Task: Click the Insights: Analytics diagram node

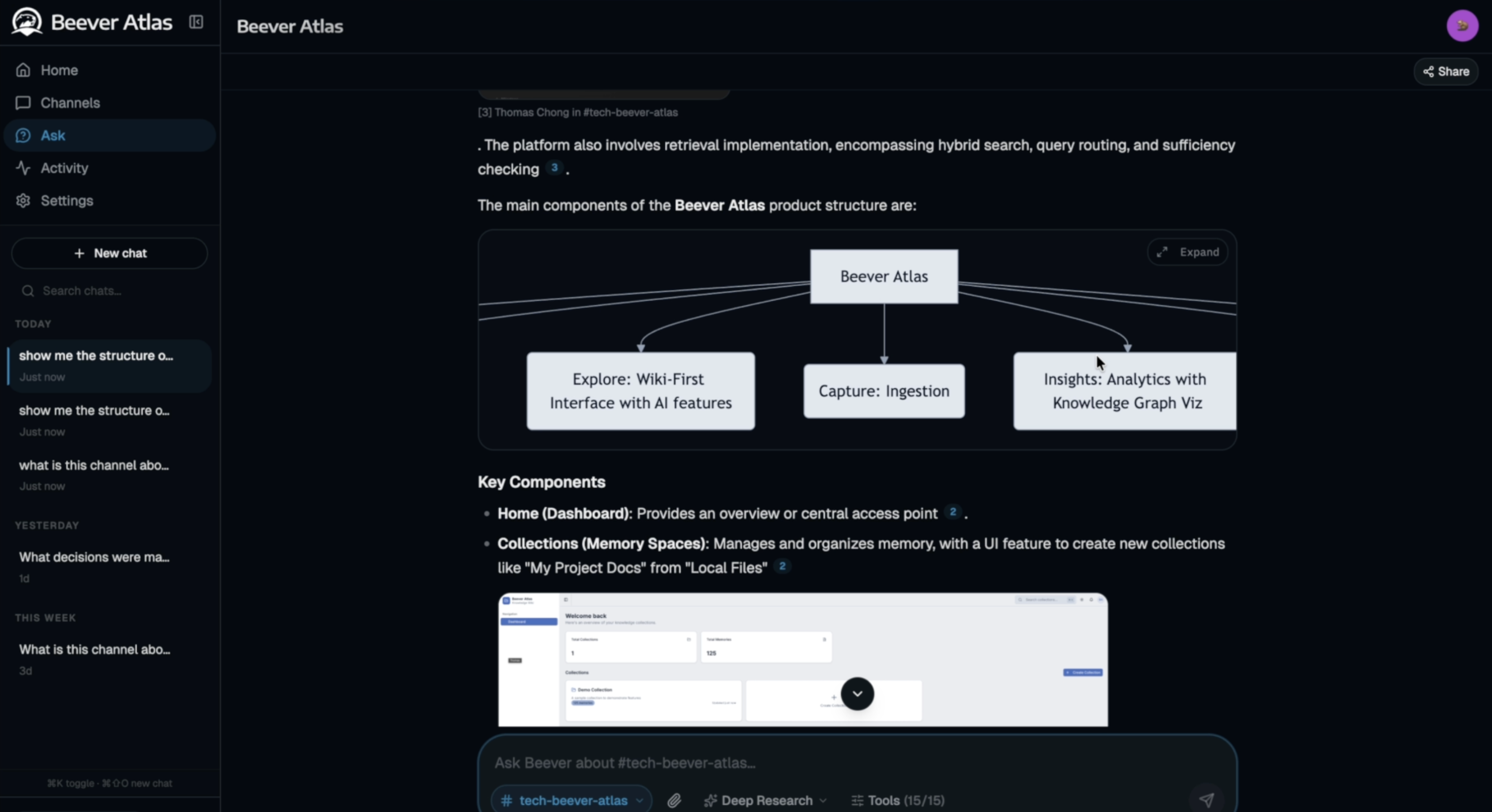Action: coord(1125,390)
